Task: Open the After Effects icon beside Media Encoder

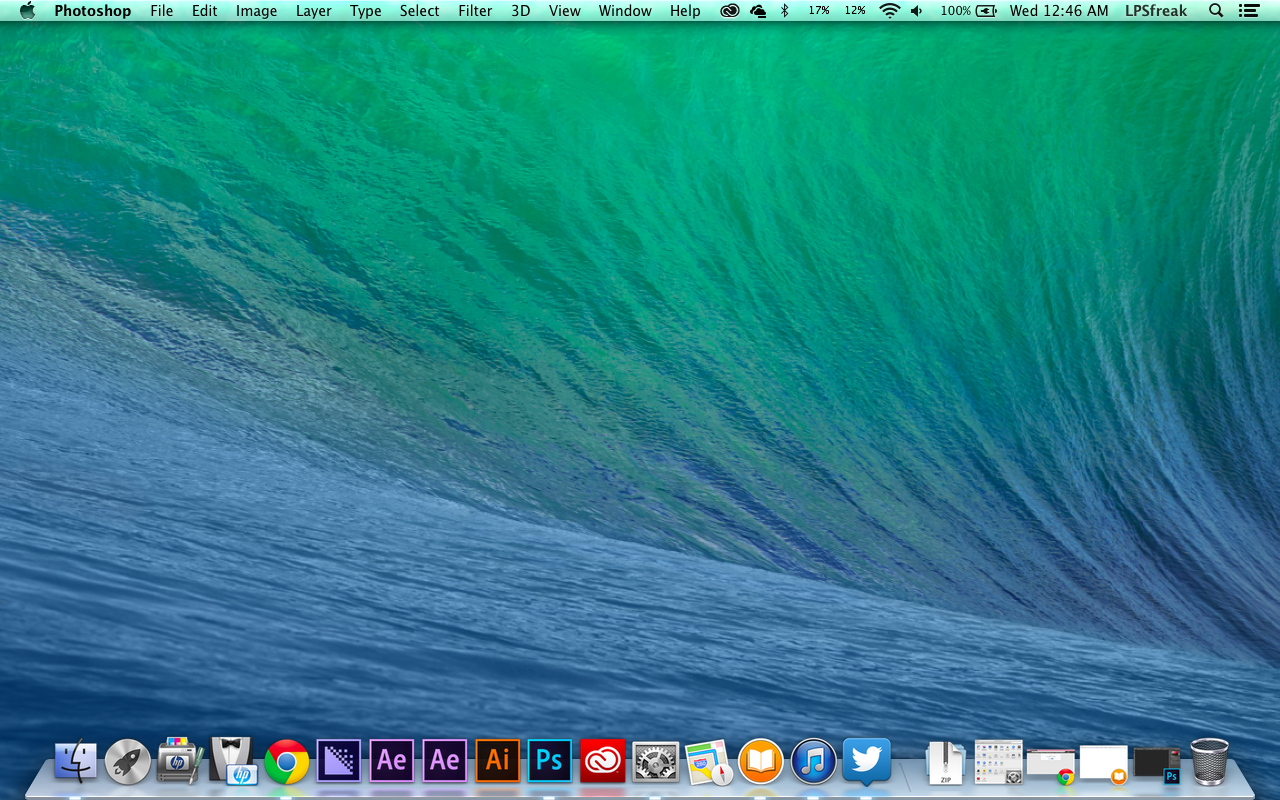Action: [x=392, y=761]
